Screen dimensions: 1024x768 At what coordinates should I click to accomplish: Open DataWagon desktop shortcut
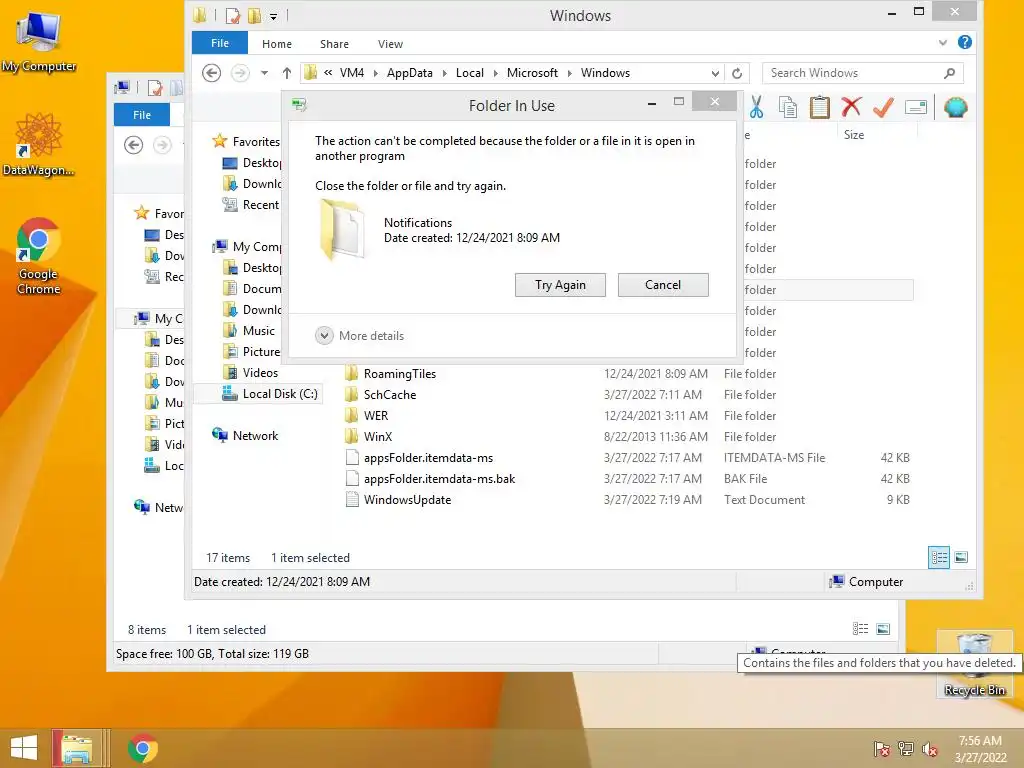pyautogui.click(x=39, y=144)
